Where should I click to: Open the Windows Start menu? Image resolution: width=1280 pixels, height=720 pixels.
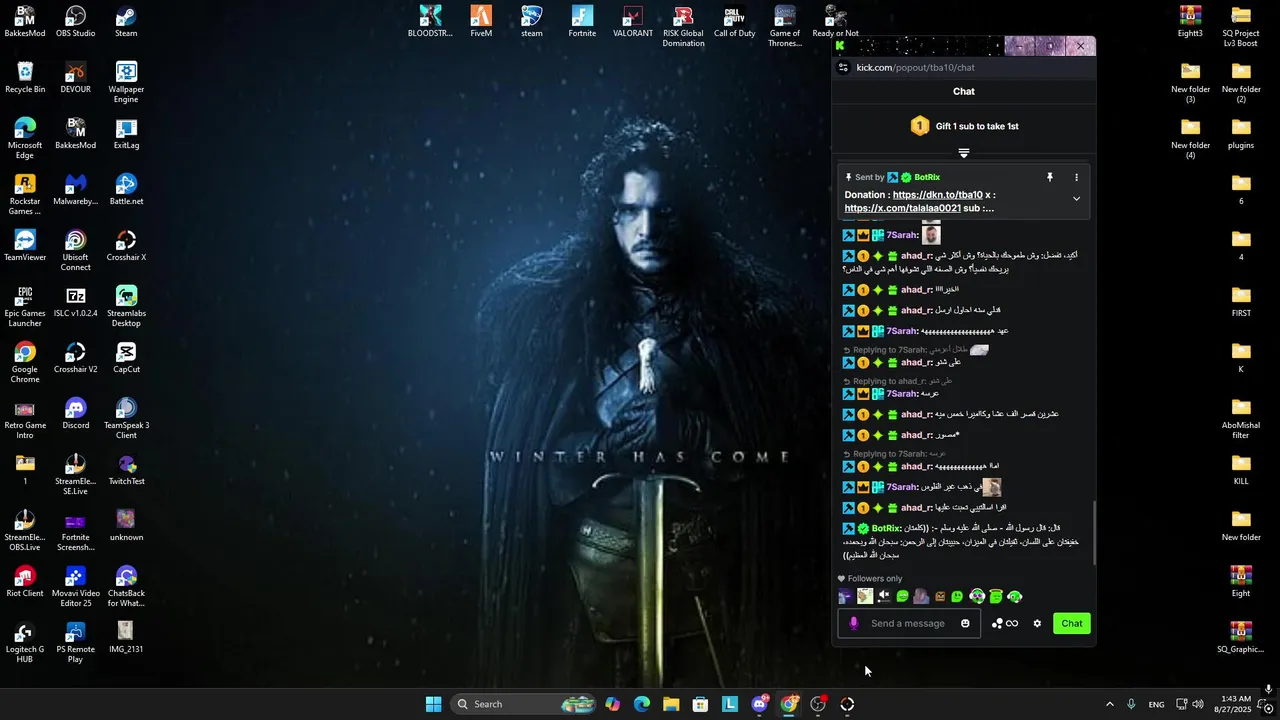click(433, 704)
